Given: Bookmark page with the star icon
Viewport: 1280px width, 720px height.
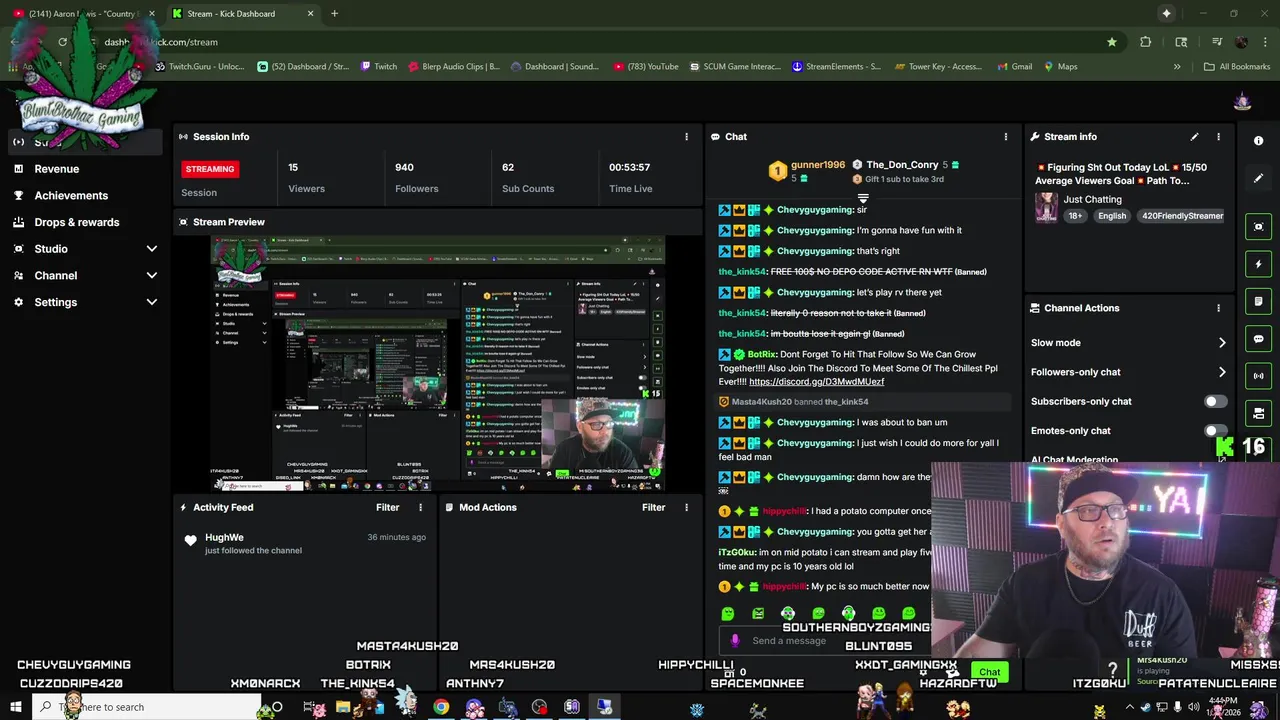Looking at the screenshot, I should tap(1112, 42).
